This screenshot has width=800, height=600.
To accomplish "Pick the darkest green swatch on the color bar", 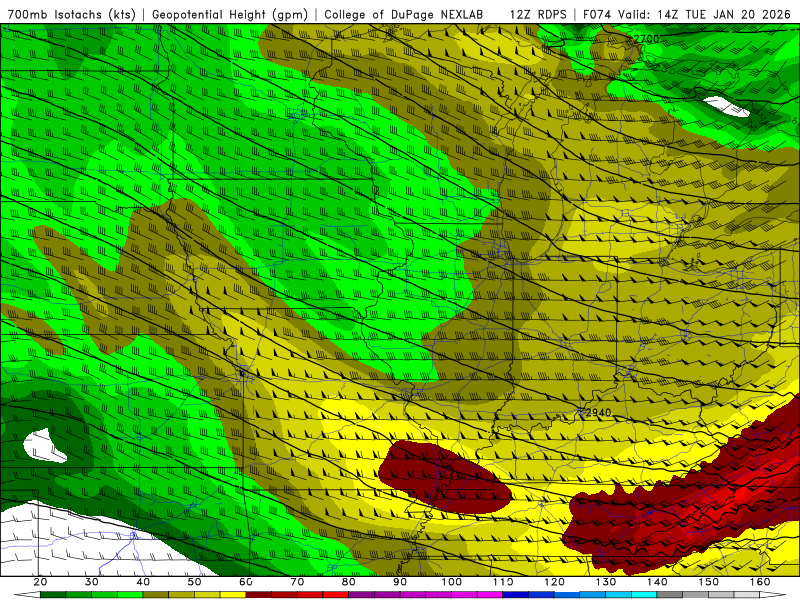I will pyautogui.click(x=53, y=595).
